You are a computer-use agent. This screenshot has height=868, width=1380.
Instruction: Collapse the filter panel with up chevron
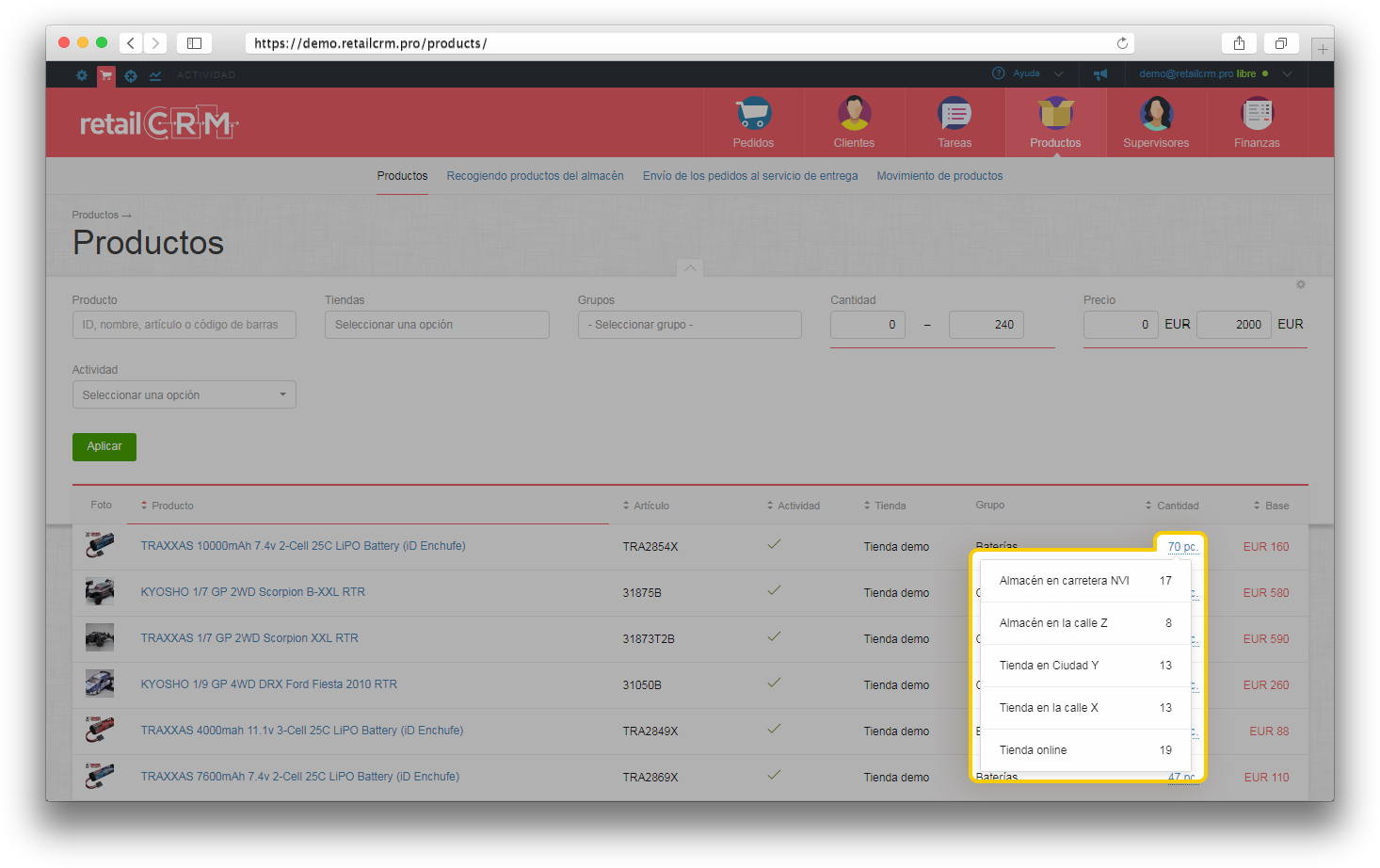(690, 268)
